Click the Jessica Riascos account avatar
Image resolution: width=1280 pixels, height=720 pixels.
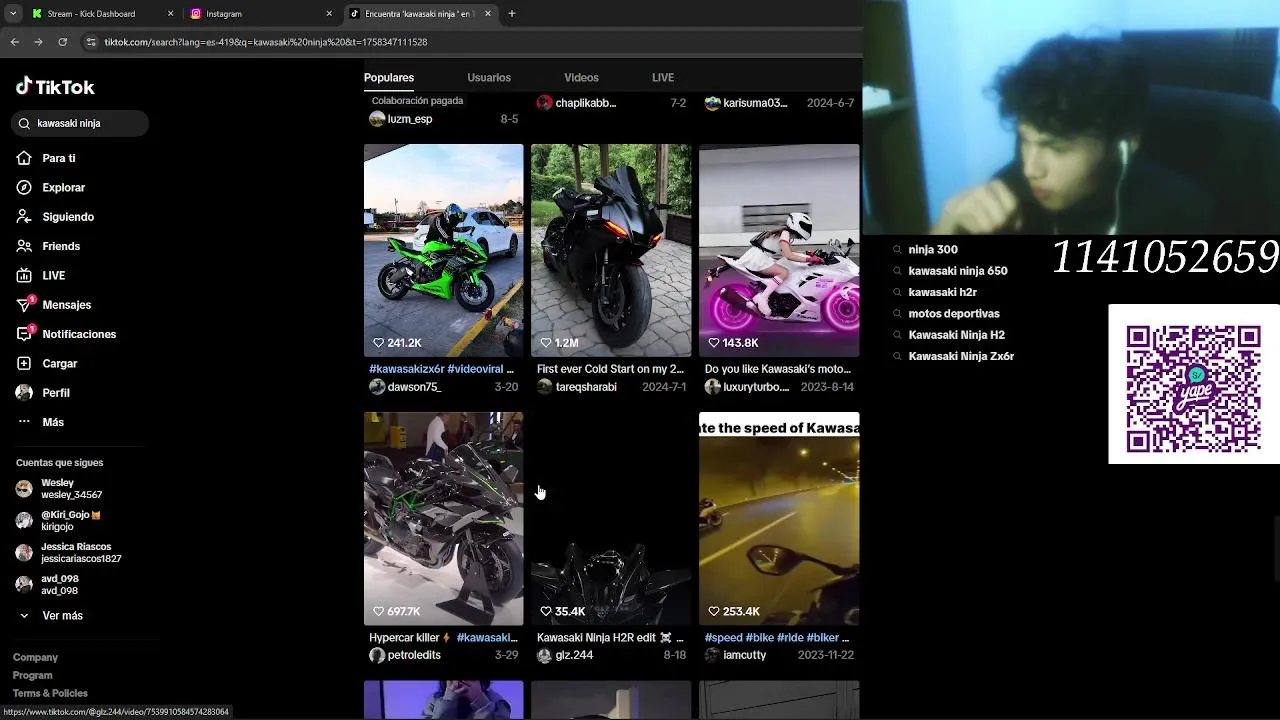pos(24,553)
